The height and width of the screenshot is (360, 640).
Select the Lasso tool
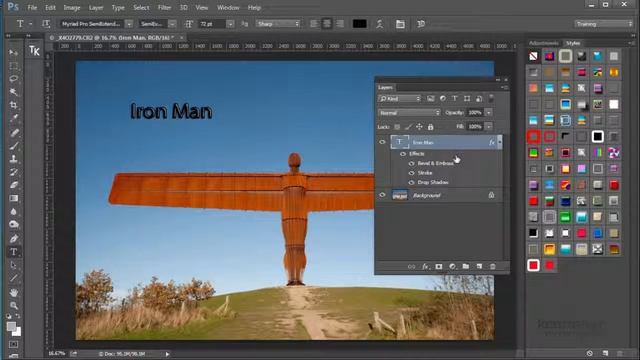point(13,79)
